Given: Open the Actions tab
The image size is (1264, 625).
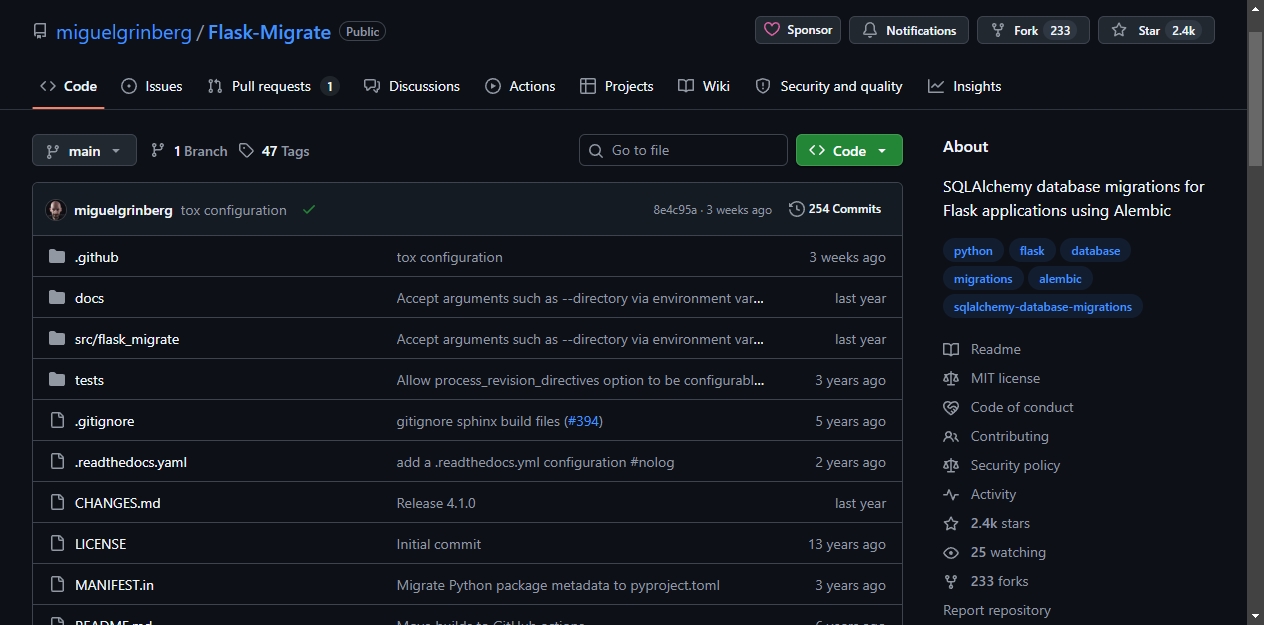Looking at the screenshot, I should (x=520, y=86).
